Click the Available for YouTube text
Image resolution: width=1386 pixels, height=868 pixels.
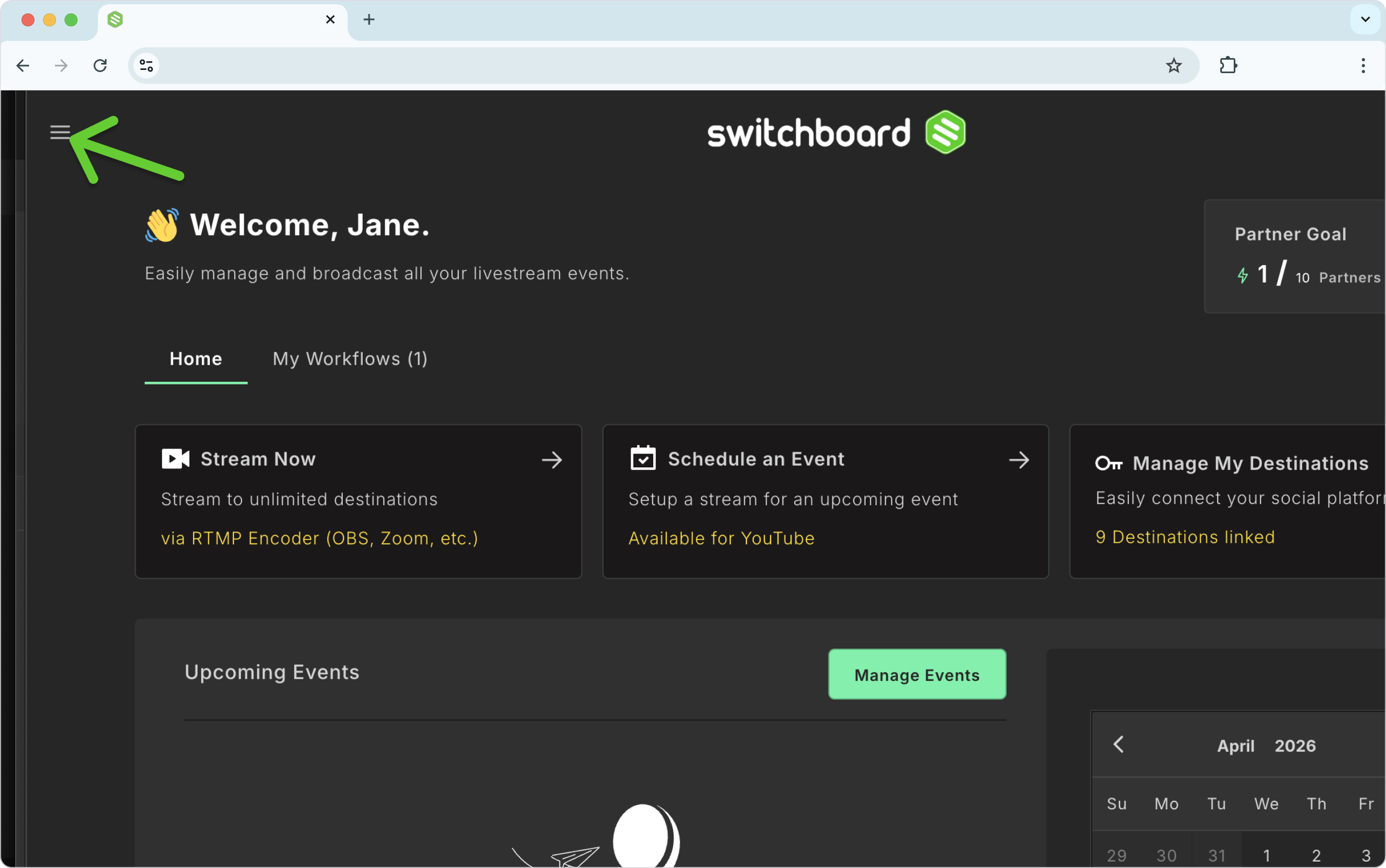(x=721, y=538)
